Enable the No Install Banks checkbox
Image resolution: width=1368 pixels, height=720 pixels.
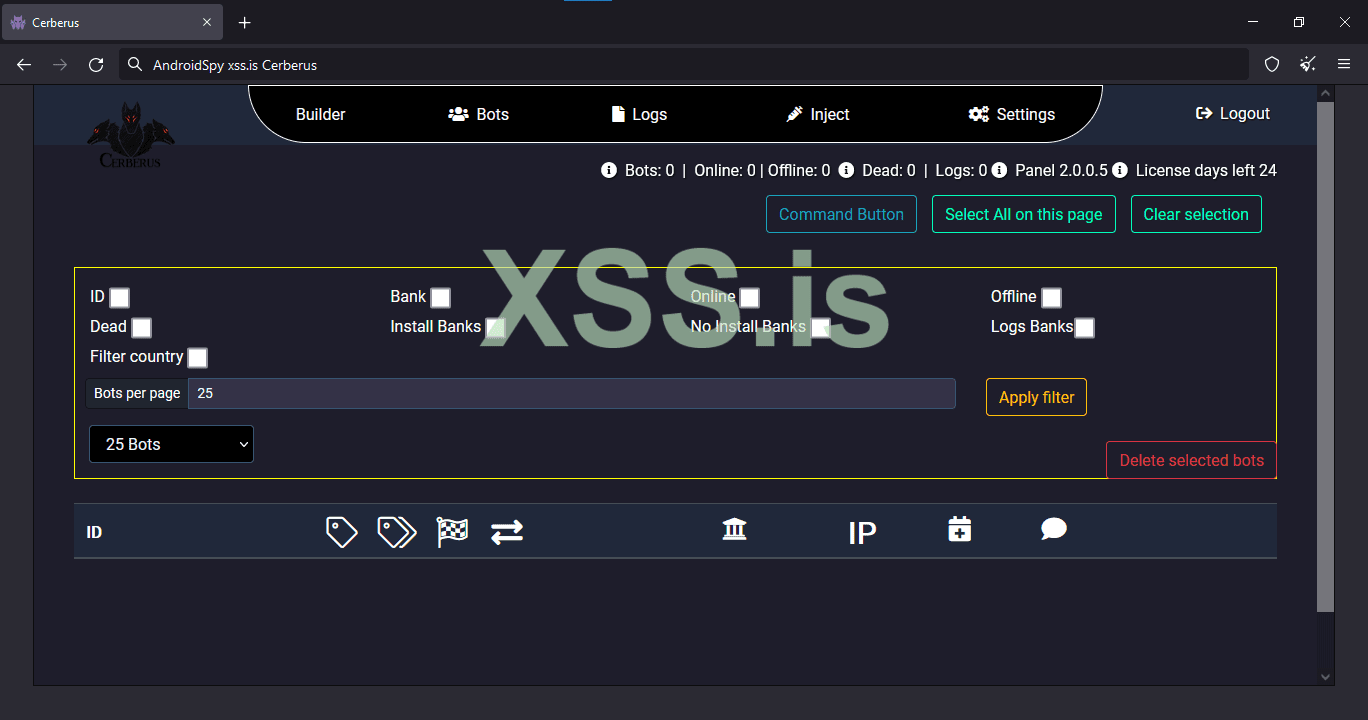click(820, 327)
